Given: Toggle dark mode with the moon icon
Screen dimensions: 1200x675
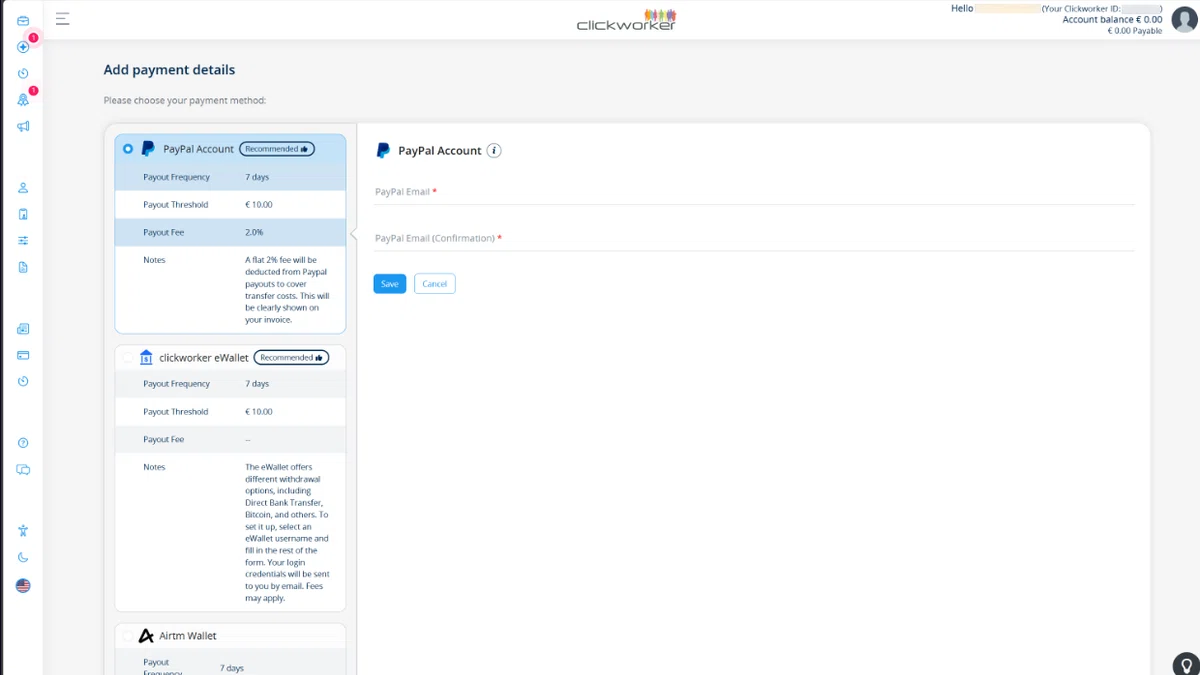Looking at the screenshot, I should (x=23, y=558).
